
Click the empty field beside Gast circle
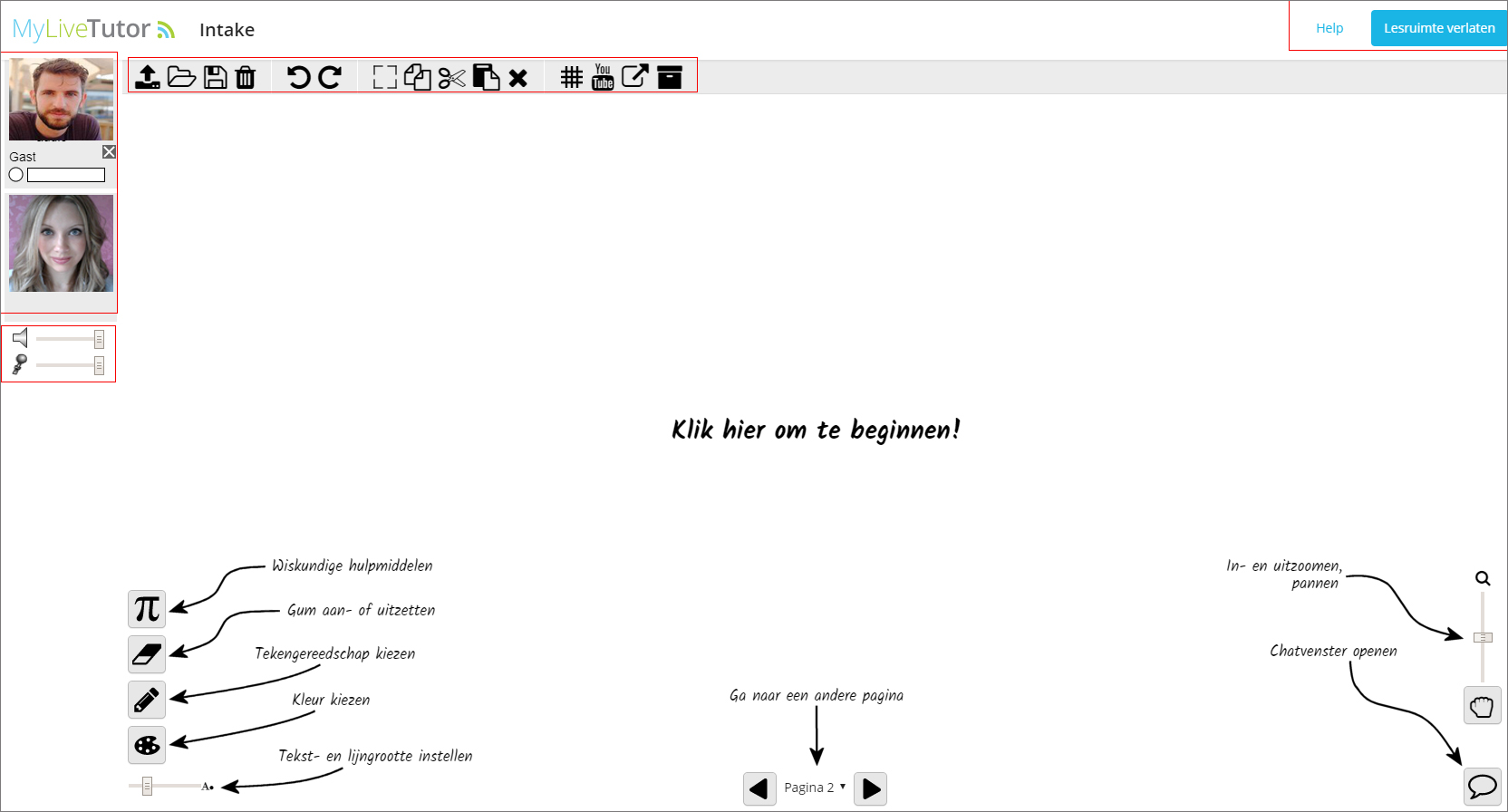click(66, 175)
